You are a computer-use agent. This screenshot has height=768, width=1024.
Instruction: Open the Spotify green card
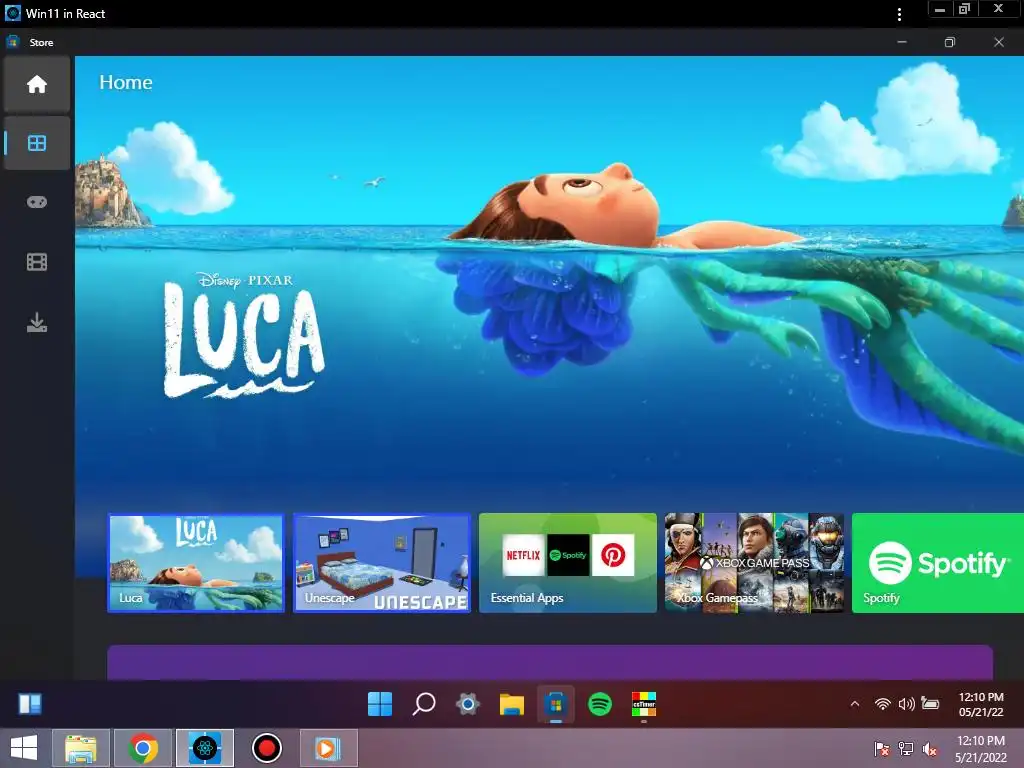(x=938, y=563)
